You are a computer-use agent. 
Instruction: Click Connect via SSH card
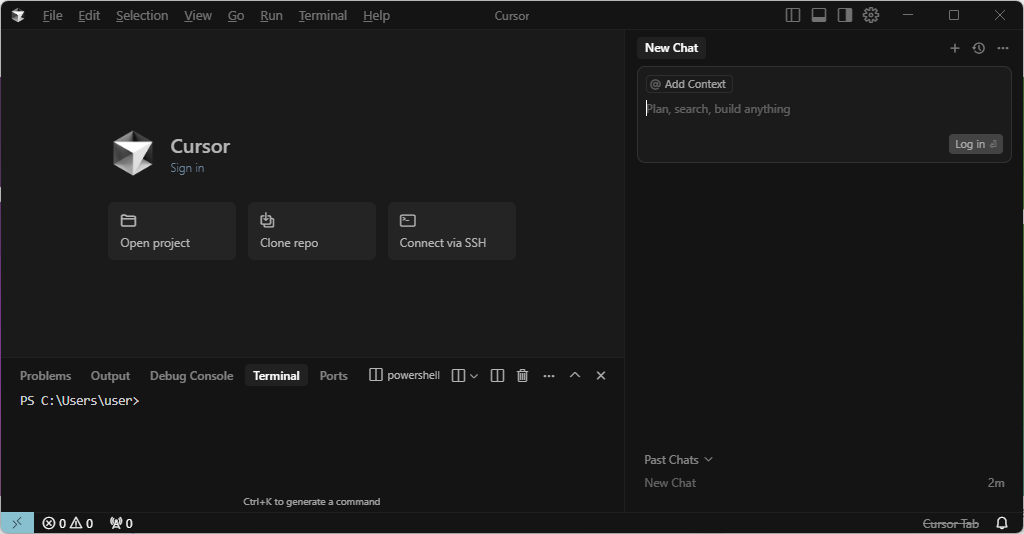click(x=451, y=231)
